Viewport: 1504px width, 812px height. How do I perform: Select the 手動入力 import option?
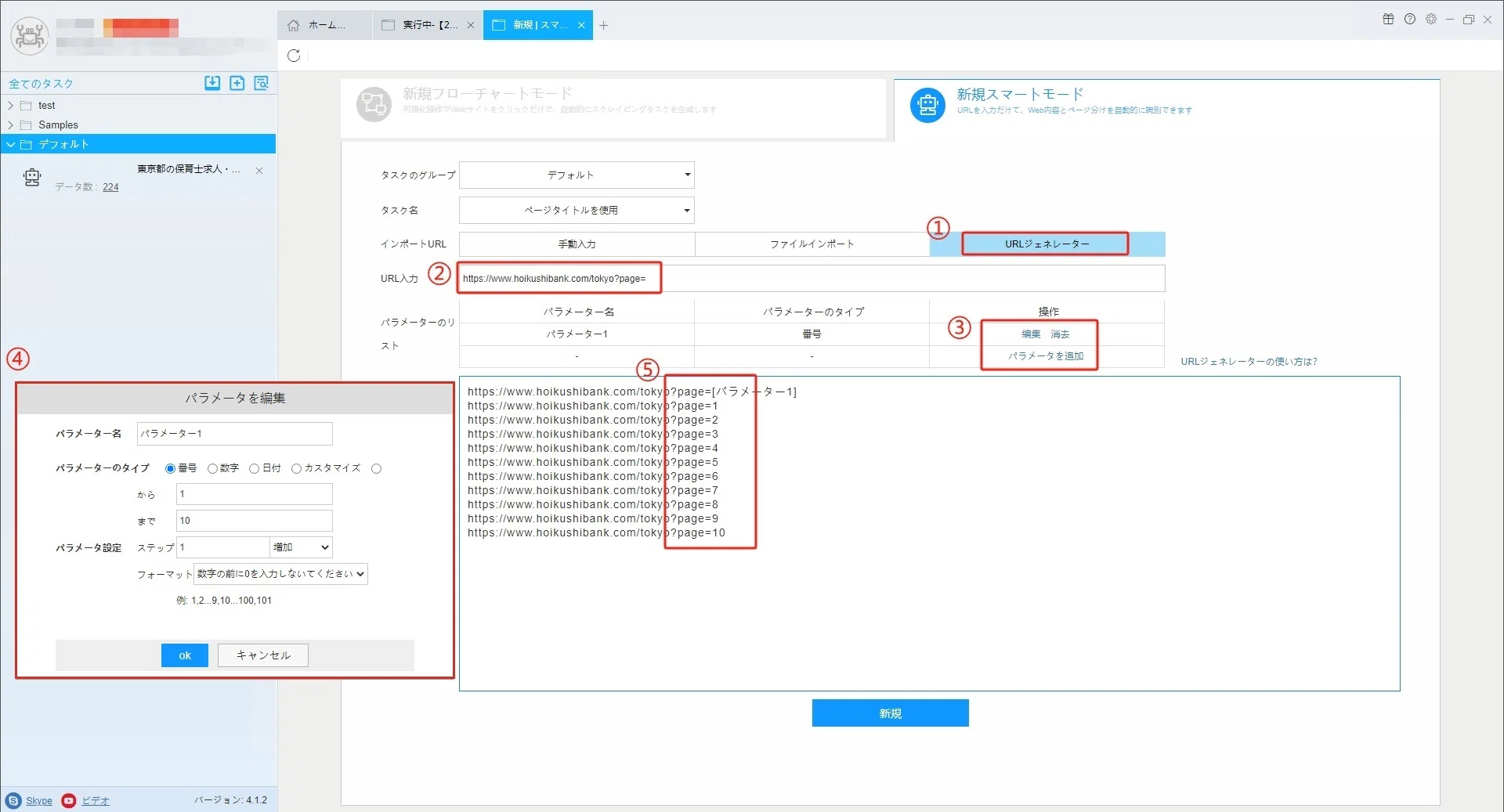577,244
